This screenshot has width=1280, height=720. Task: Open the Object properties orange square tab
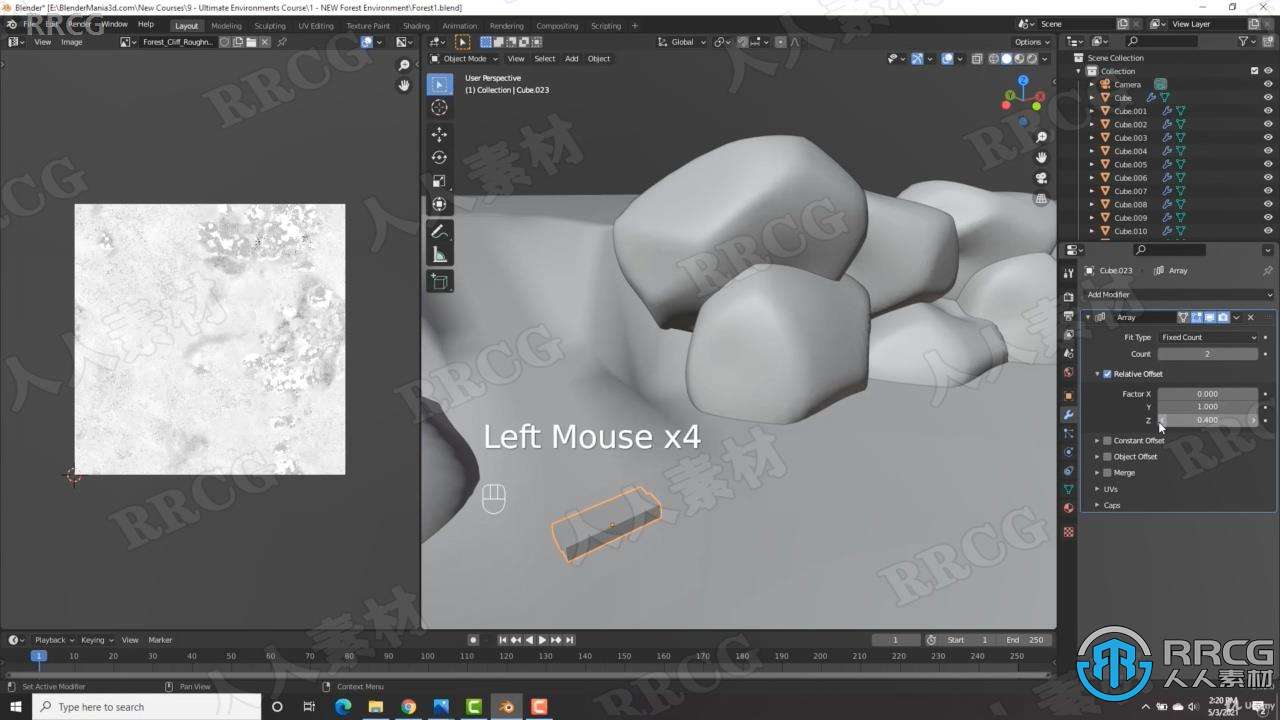[x=1068, y=395]
